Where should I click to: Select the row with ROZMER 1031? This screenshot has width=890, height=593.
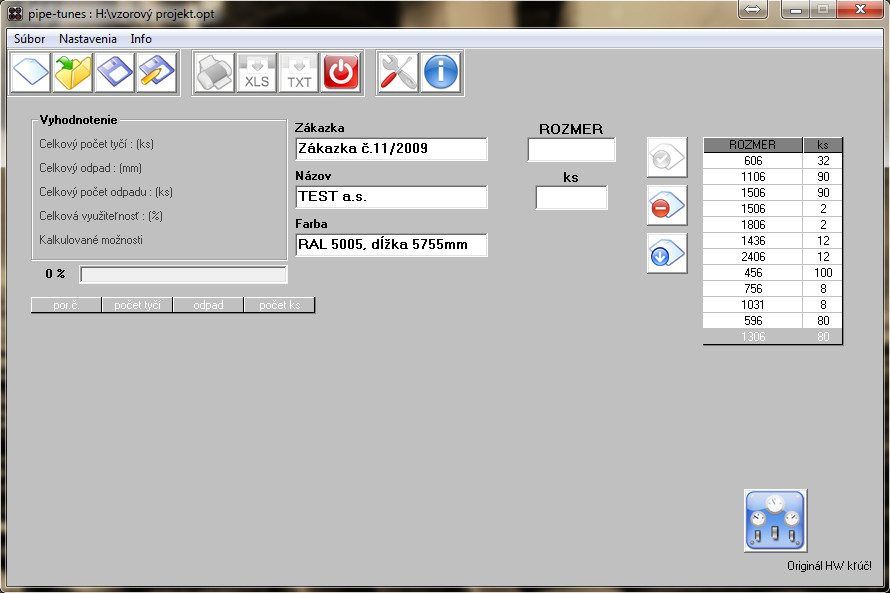point(773,305)
